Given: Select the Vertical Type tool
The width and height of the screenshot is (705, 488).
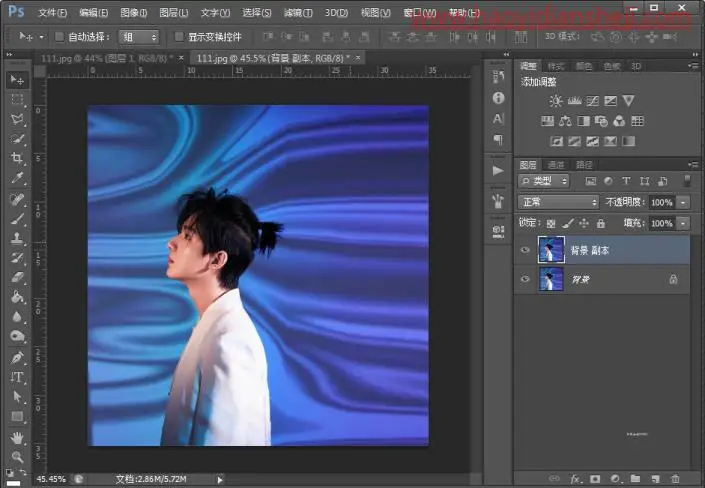Looking at the screenshot, I should (x=17, y=377).
